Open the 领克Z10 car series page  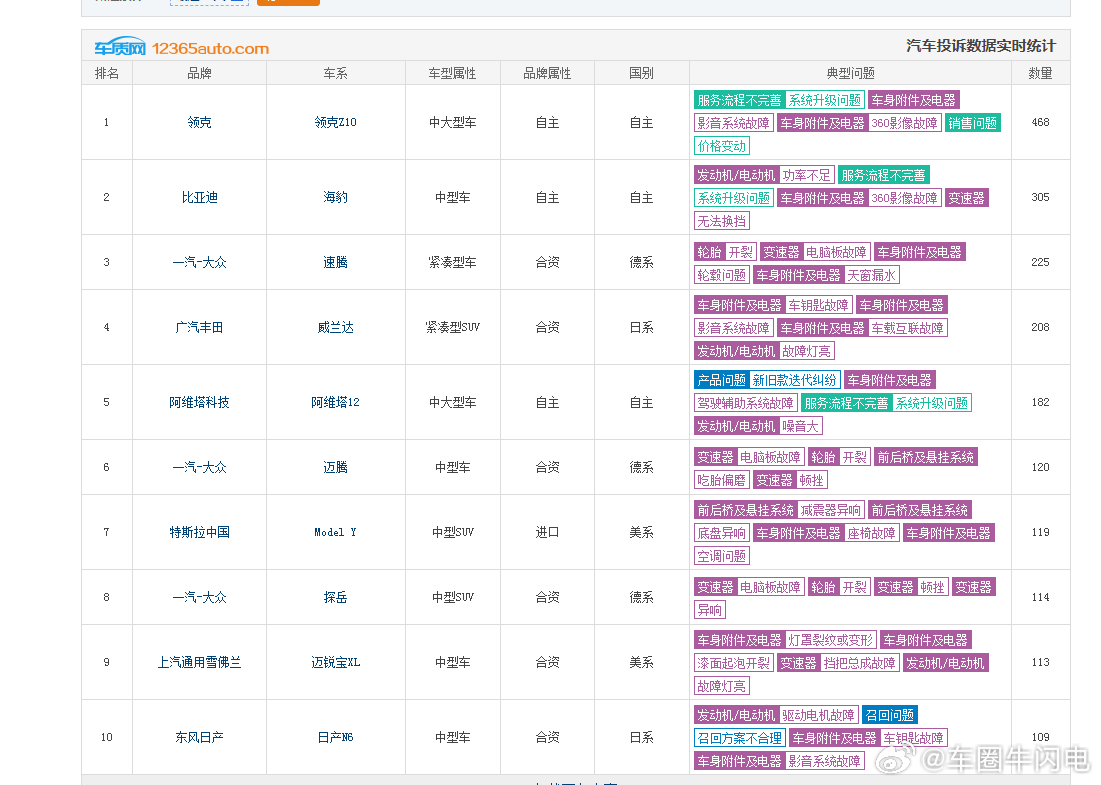pyautogui.click(x=334, y=122)
